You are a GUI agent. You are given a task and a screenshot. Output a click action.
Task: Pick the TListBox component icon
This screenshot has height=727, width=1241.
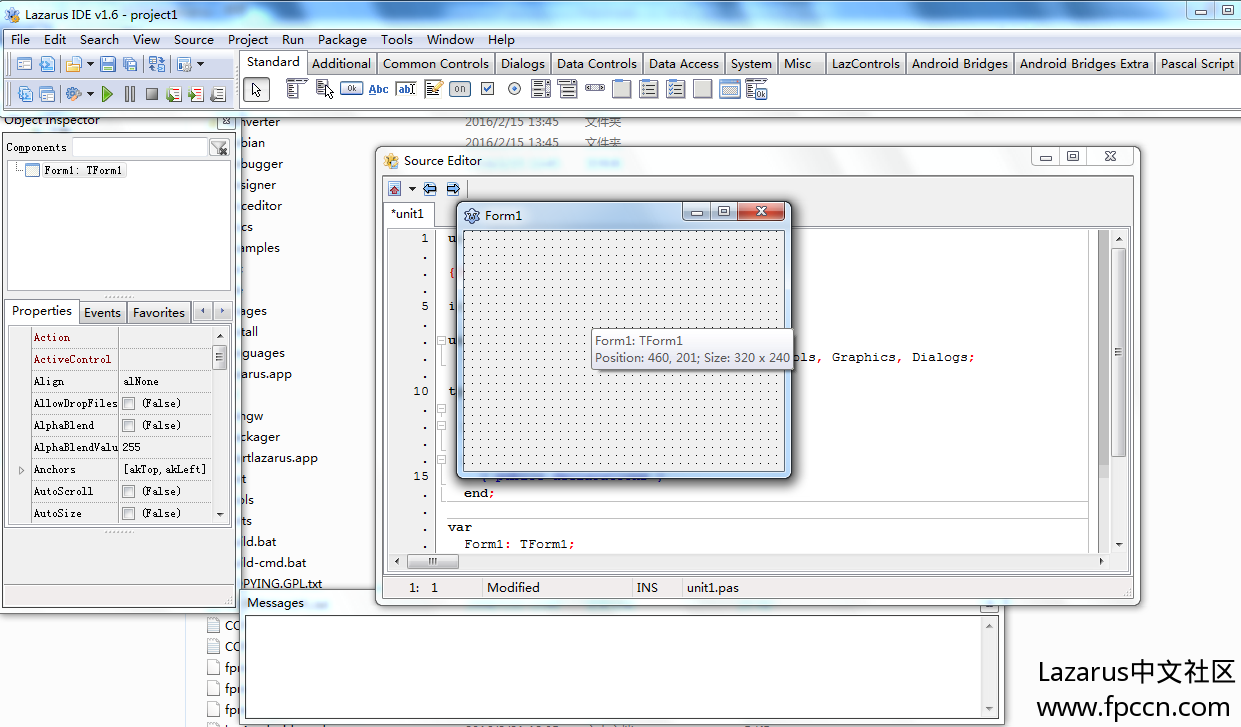point(541,89)
